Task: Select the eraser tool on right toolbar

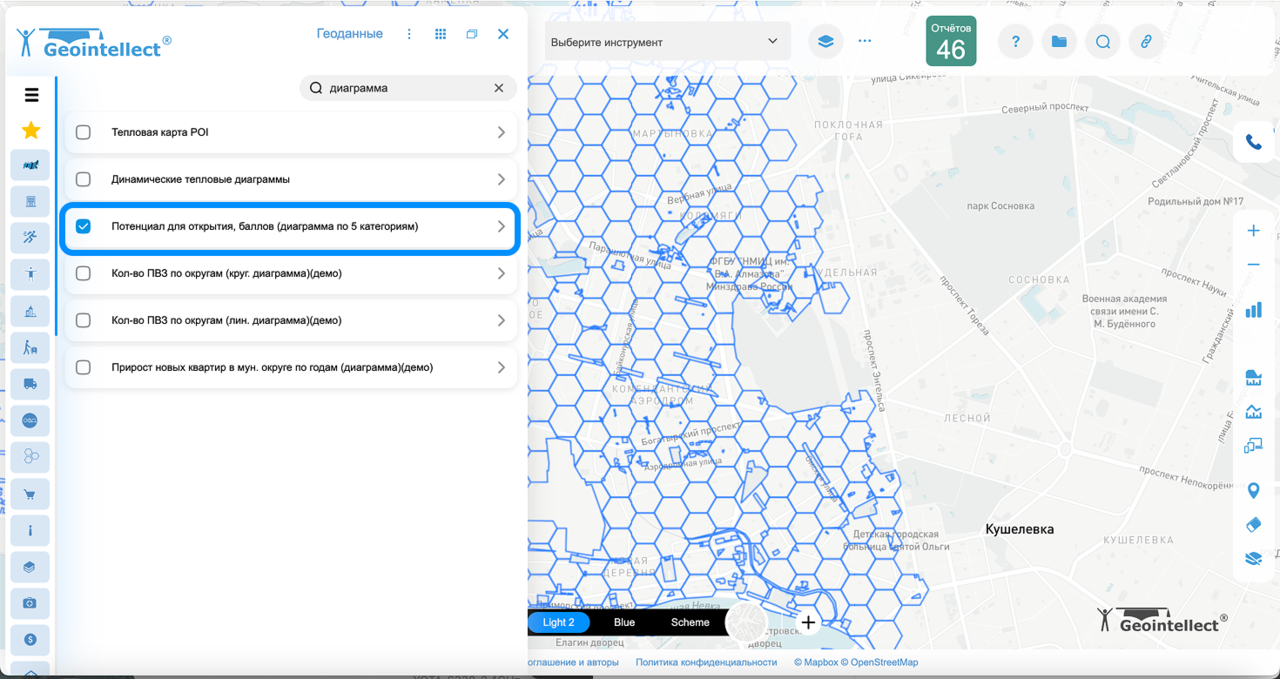Action: pos(1253,525)
